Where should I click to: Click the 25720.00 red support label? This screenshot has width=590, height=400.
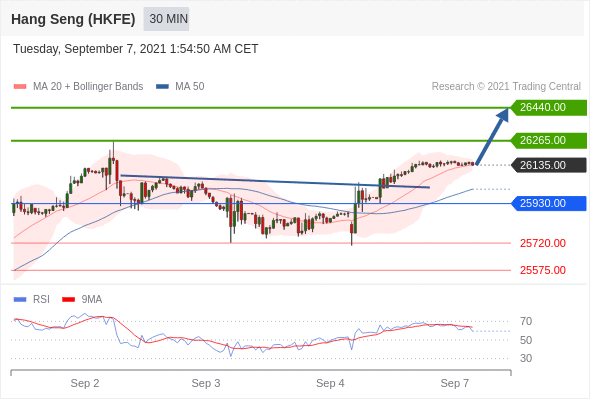pyautogui.click(x=543, y=243)
